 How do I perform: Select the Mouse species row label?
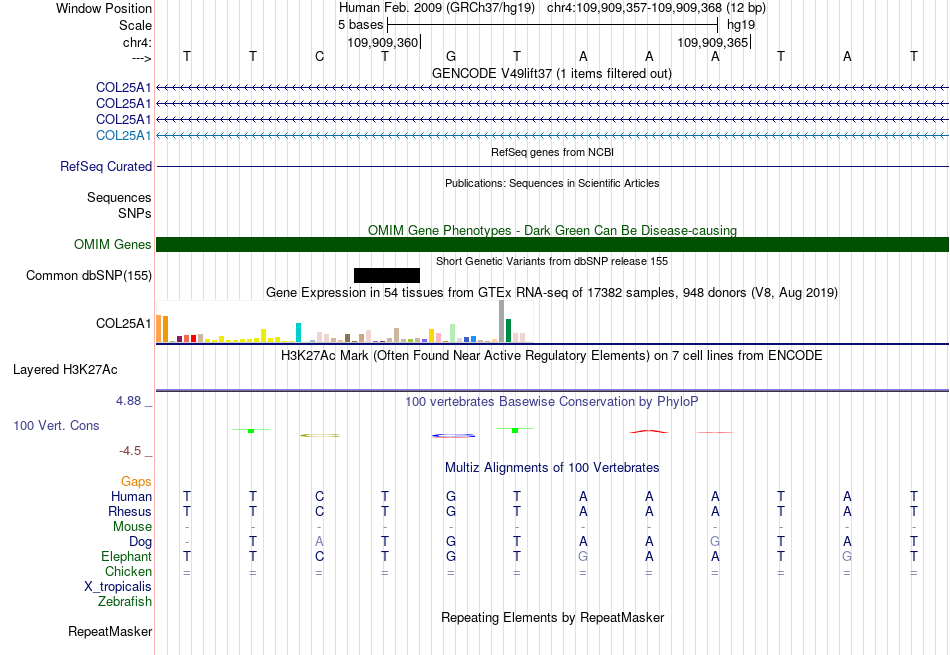click(133, 527)
